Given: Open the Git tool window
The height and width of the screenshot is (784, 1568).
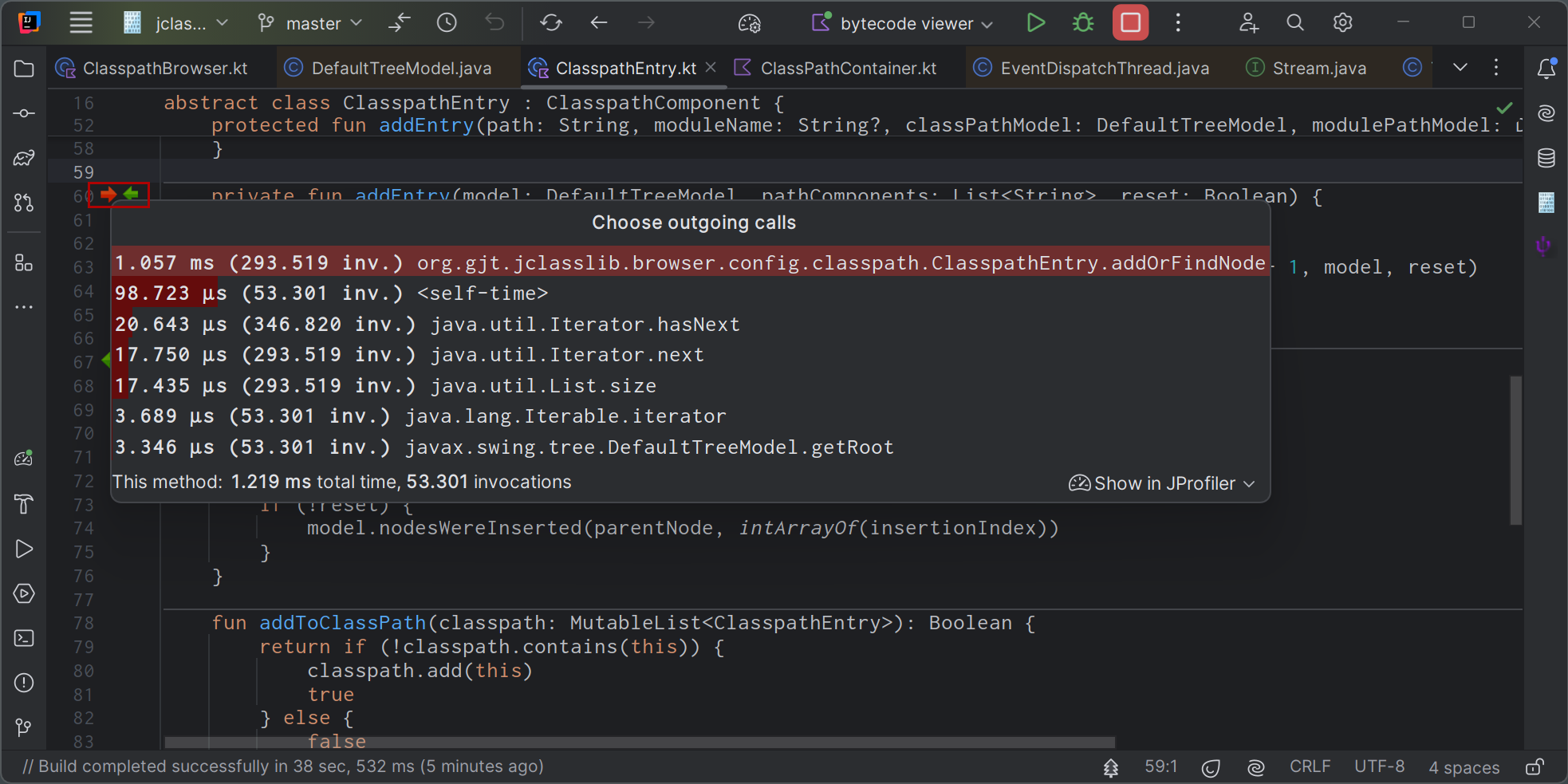Looking at the screenshot, I should [x=24, y=727].
